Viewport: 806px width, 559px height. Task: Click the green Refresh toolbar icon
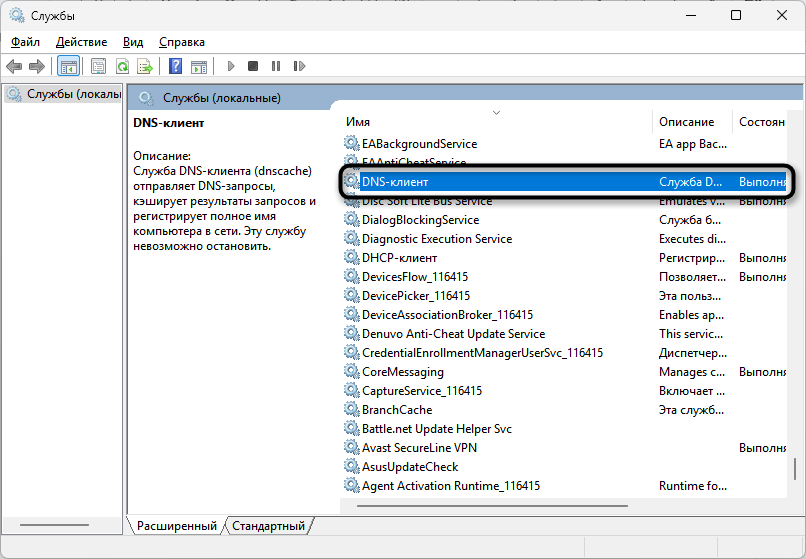coord(122,66)
